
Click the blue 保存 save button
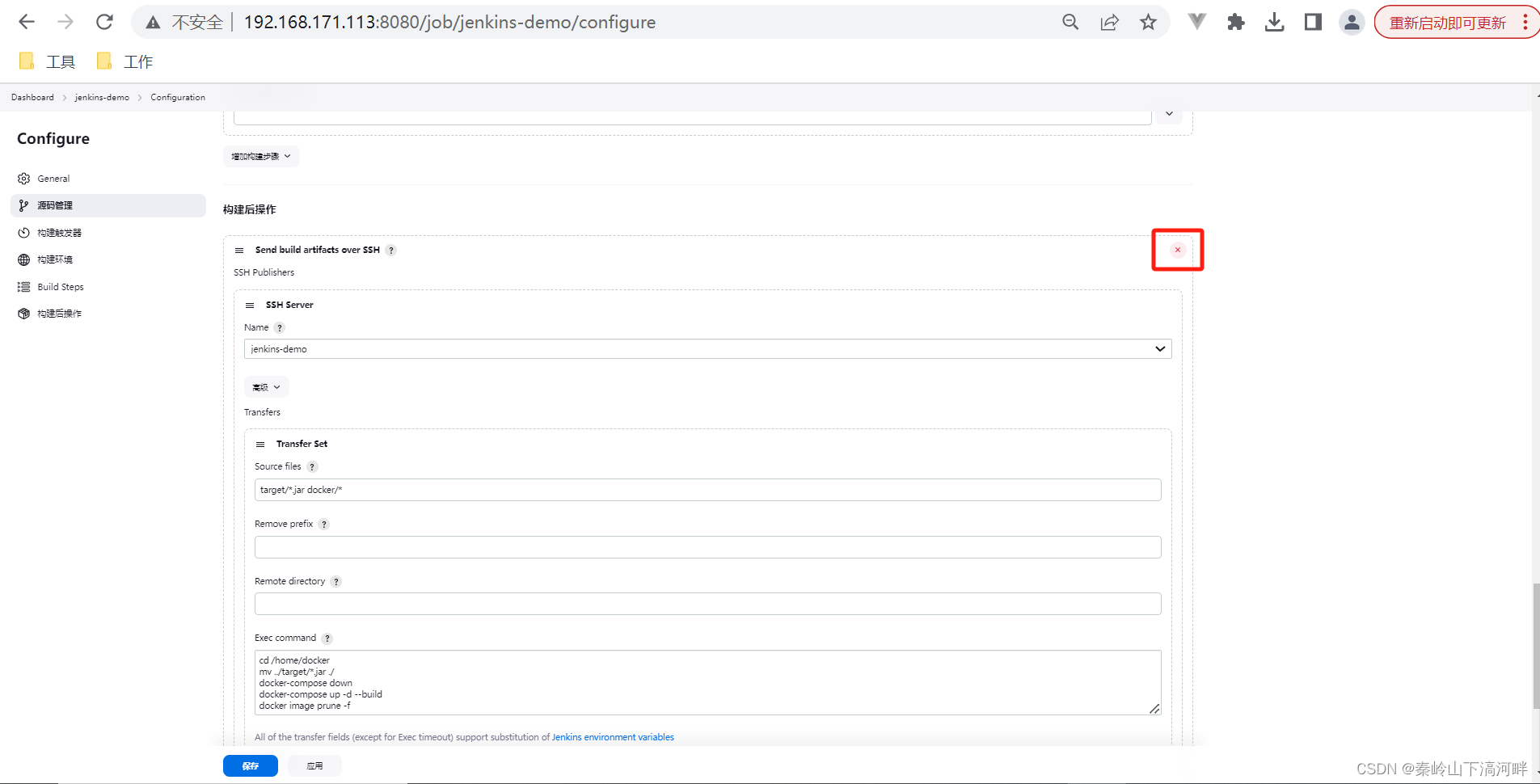[250, 765]
